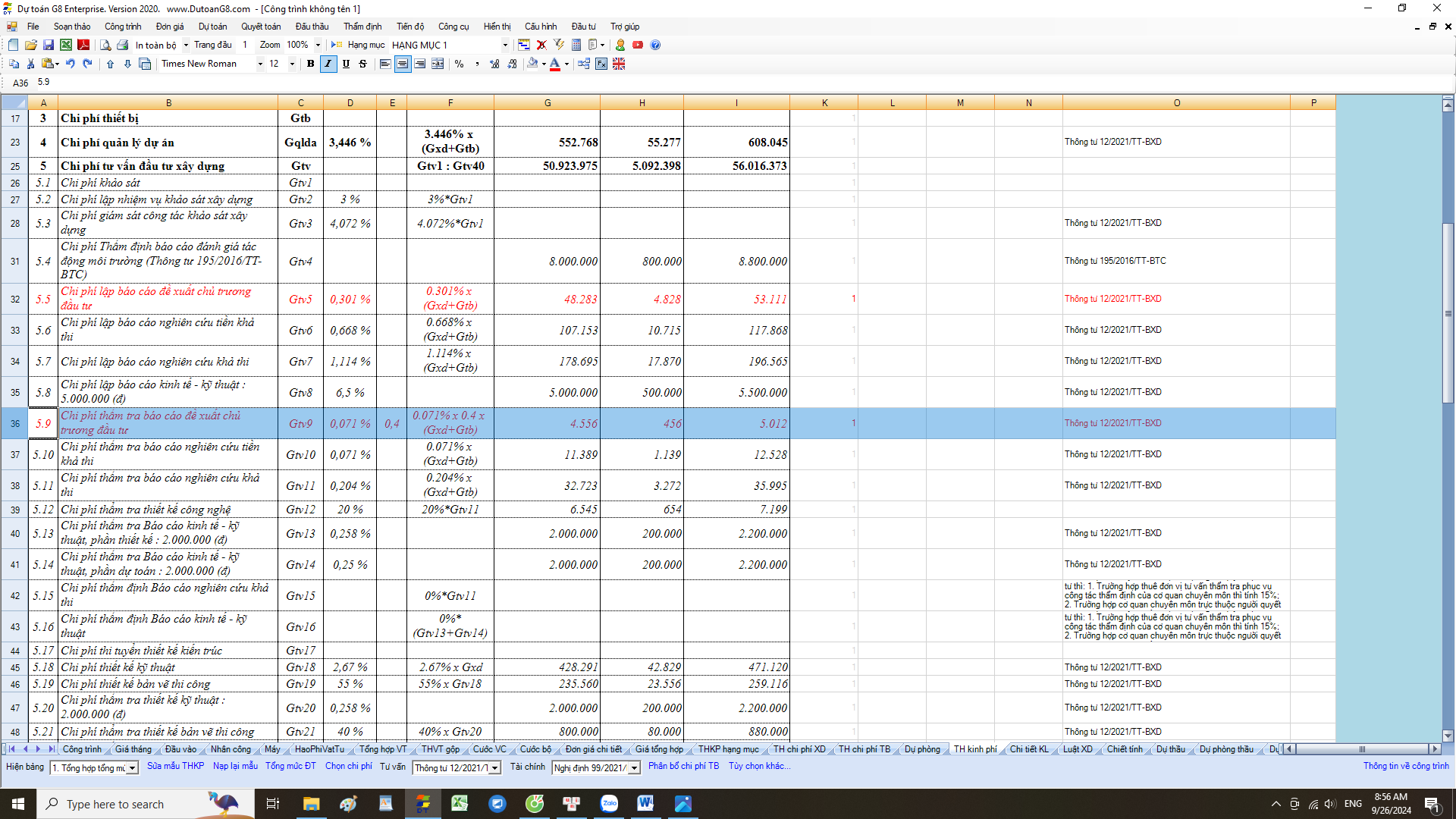Align text left
The height and width of the screenshot is (819, 1456).
pyautogui.click(x=385, y=64)
